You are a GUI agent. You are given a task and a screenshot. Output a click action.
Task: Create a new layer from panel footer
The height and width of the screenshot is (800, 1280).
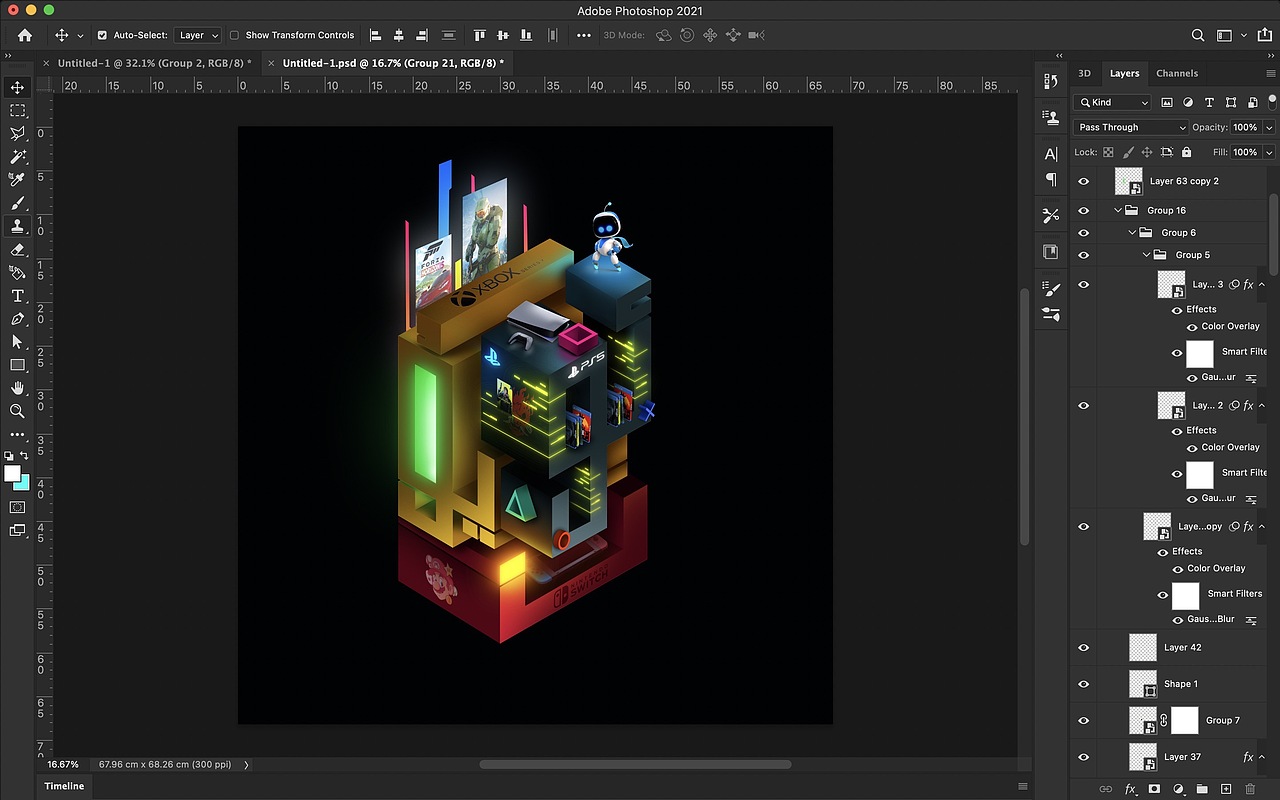click(x=1226, y=789)
